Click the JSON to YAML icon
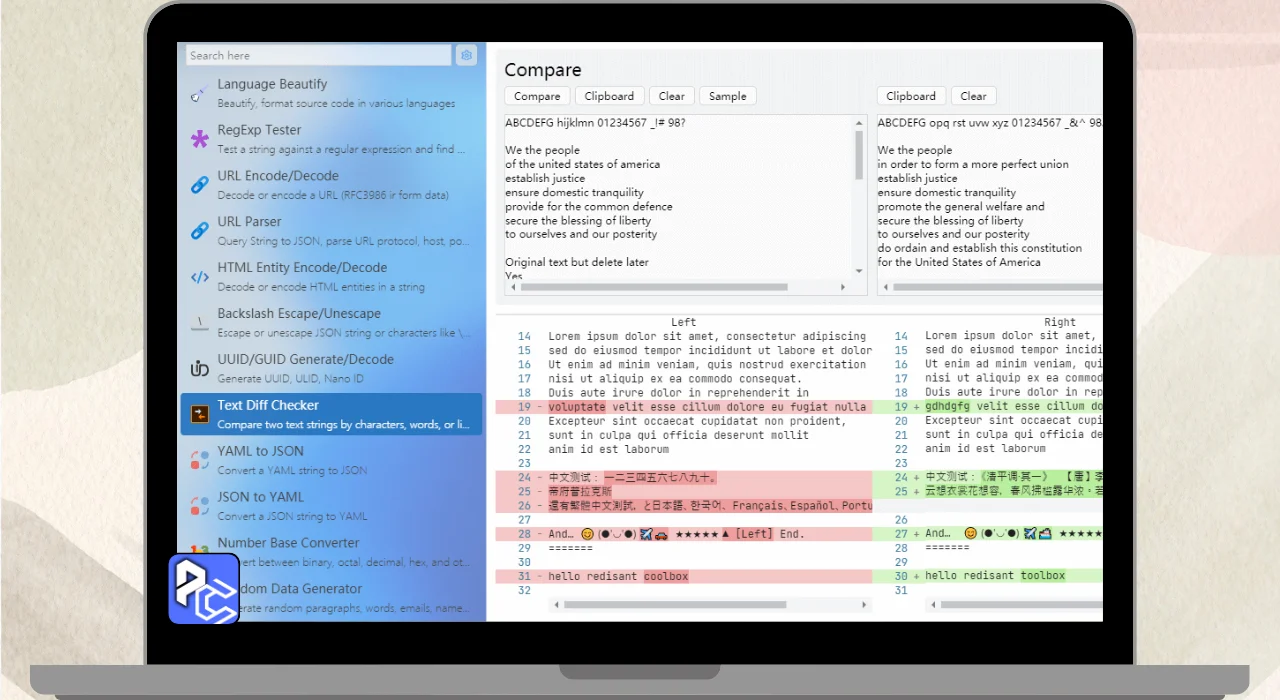The image size is (1280, 700). point(199,506)
